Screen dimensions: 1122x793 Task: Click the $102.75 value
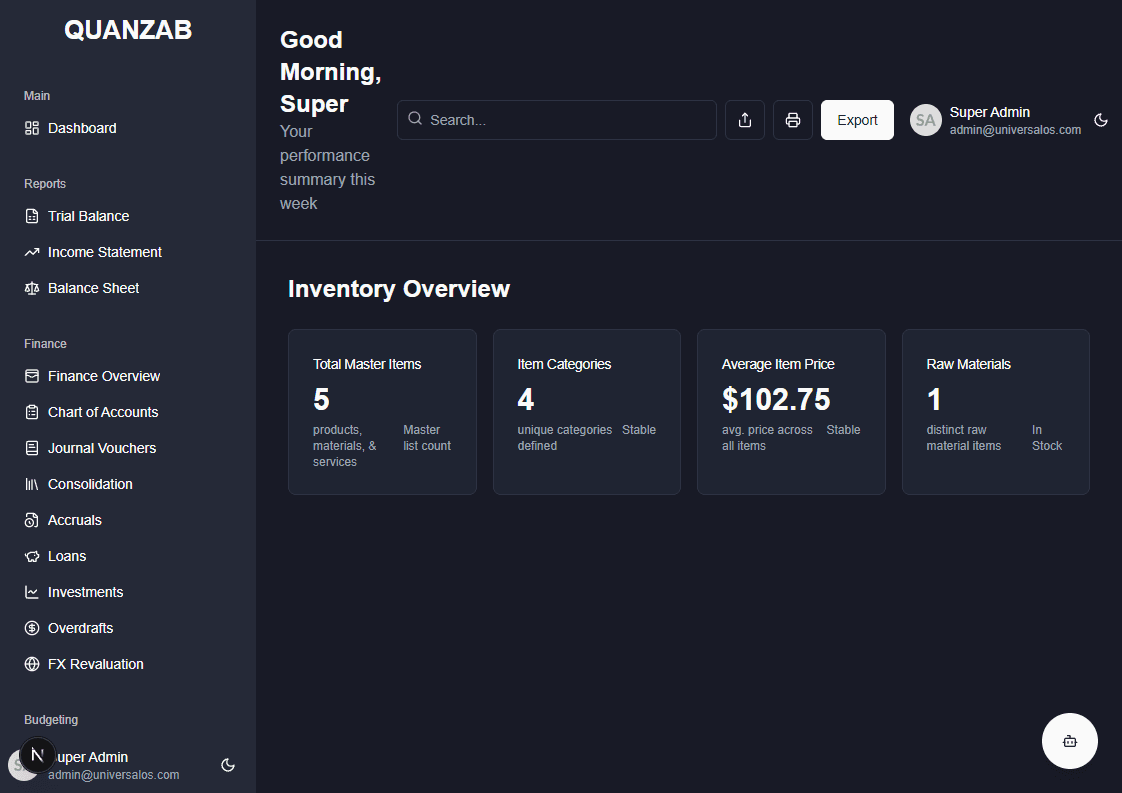(776, 399)
